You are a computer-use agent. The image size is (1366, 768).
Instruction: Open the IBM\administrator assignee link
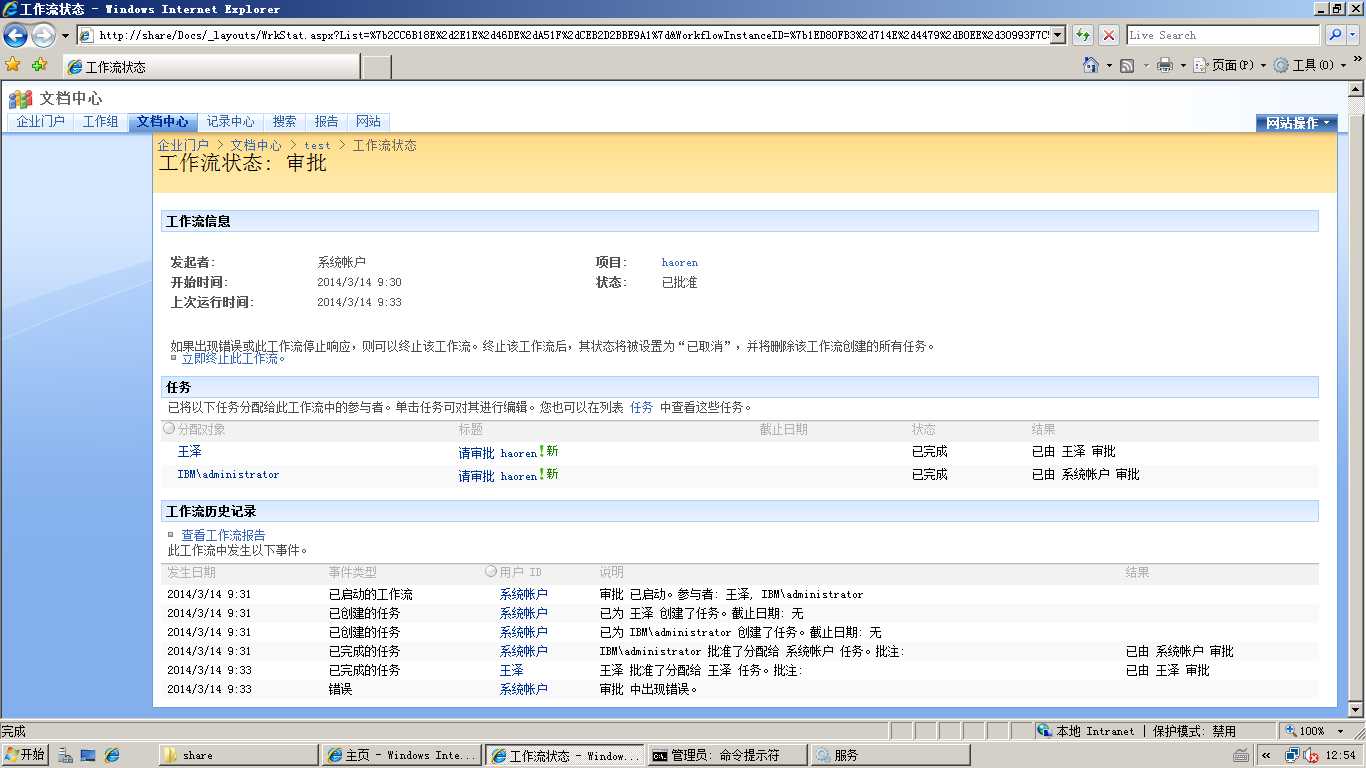(228, 474)
